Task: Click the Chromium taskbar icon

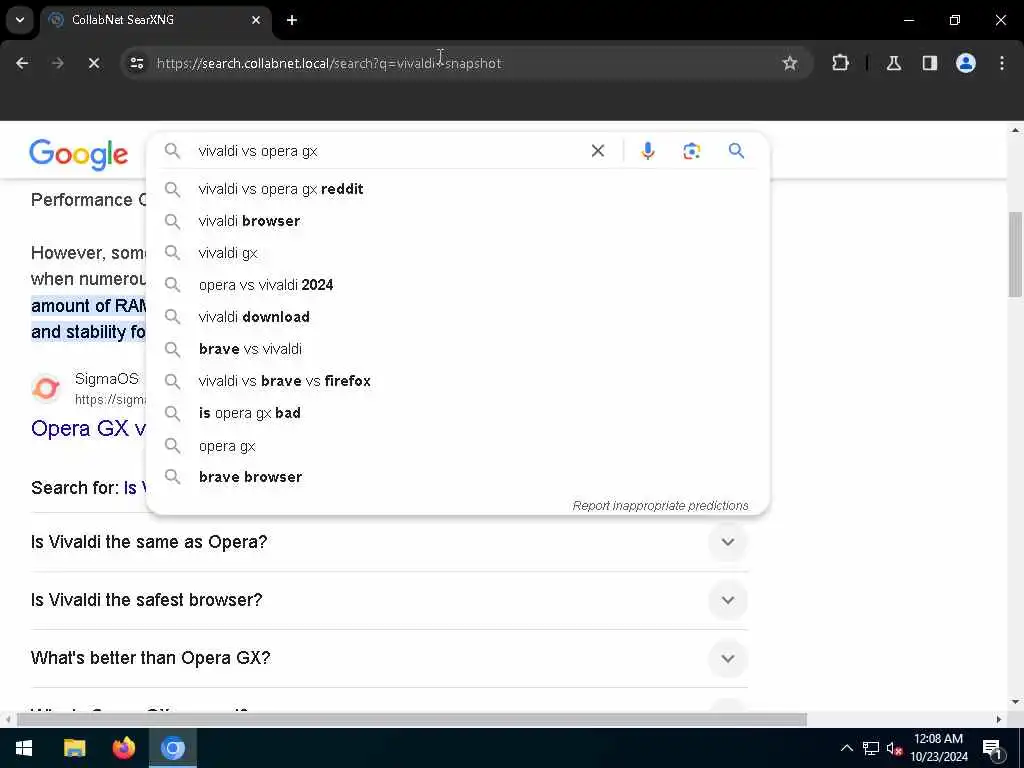Action: pos(173,748)
